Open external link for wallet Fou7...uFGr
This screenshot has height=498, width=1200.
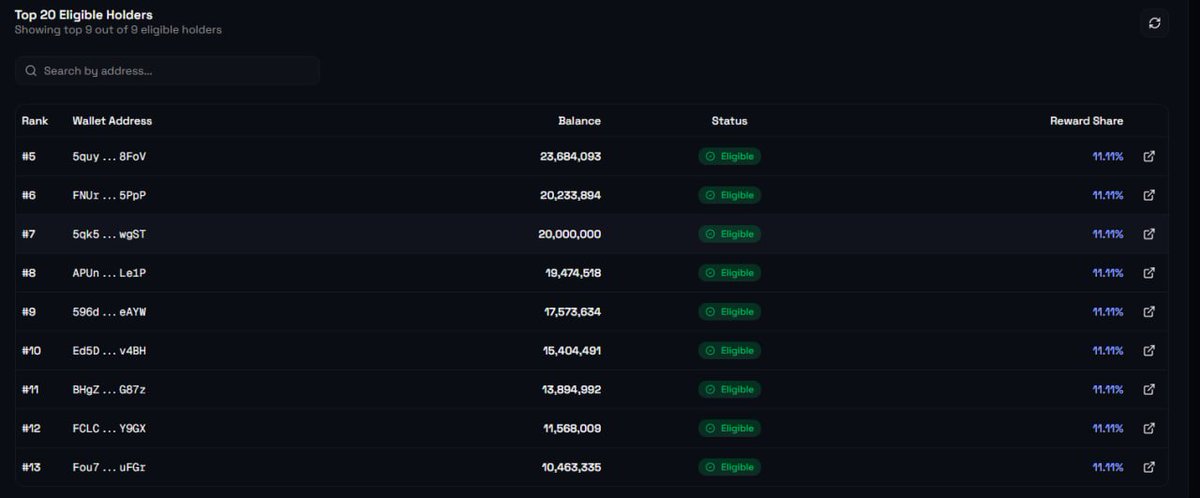click(1149, 467)
